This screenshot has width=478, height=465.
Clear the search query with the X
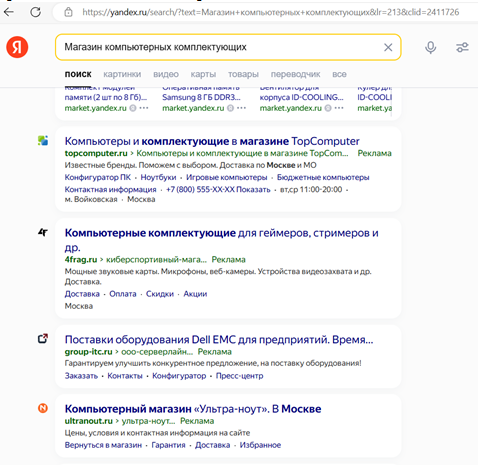[388, 47]
